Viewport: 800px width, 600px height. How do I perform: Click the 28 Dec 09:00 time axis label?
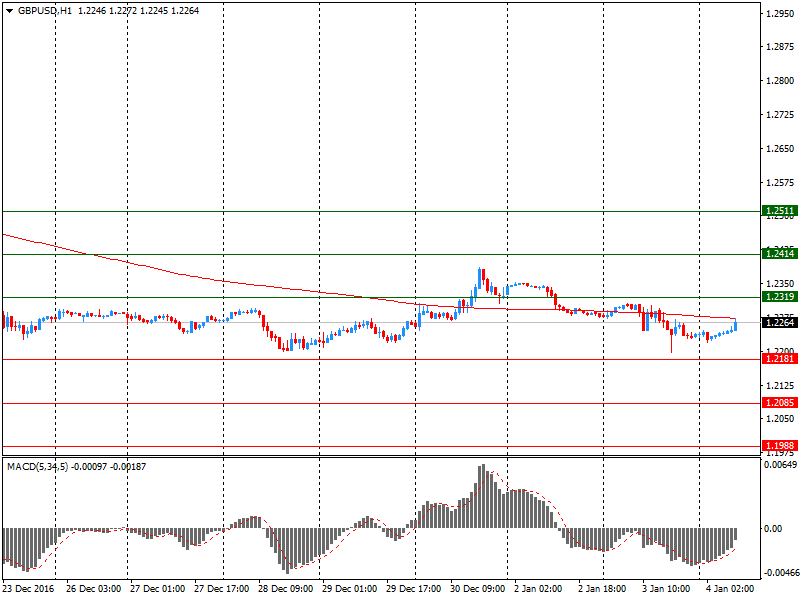point(286,589)
